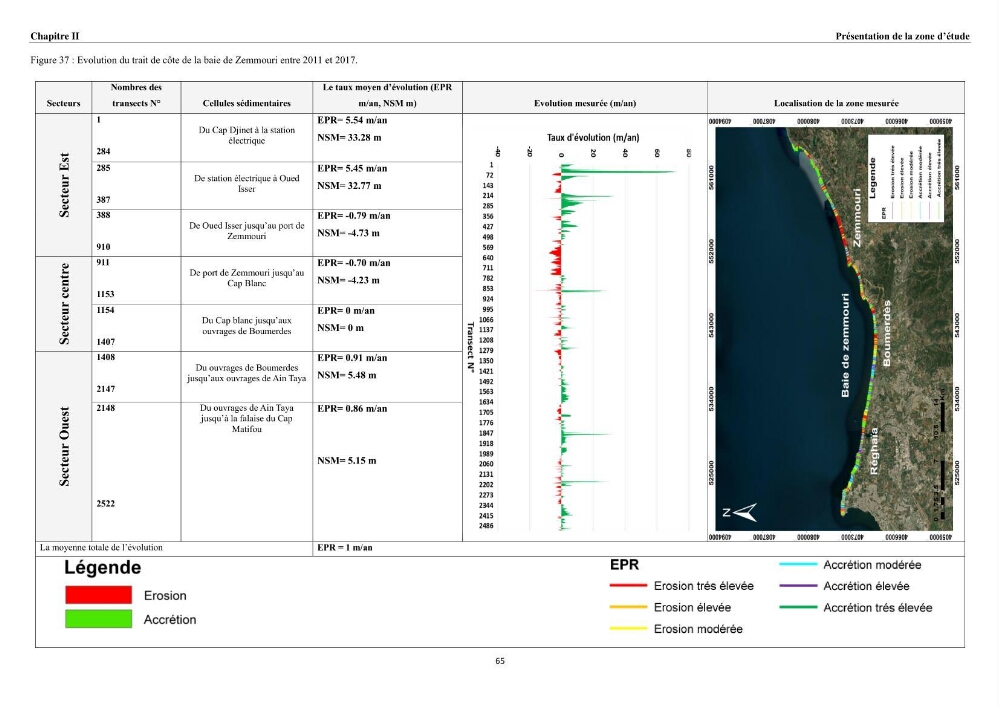Viewport: 1000px width, 707px height.
Task: Click the red Erosion legend swatch
Action: coord(99,595)
